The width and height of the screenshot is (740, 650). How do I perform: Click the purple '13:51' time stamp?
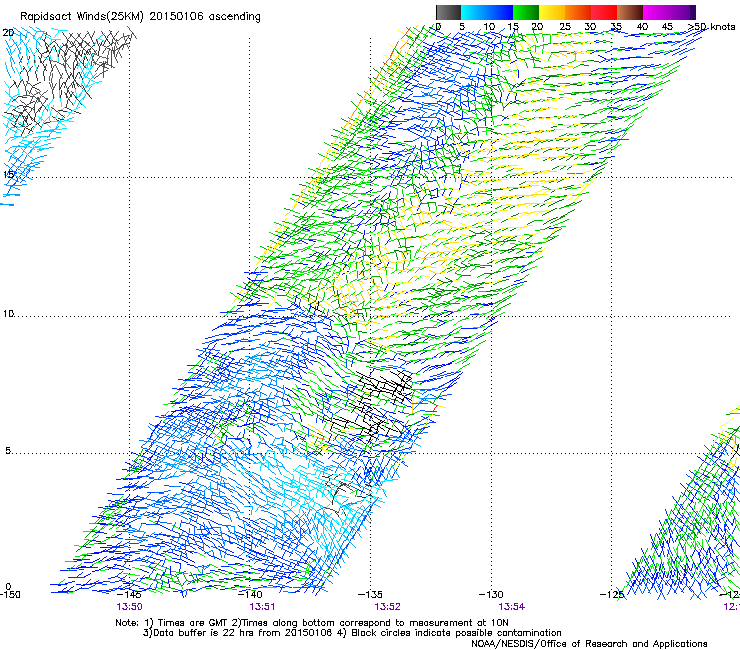[x=262, y=607]
